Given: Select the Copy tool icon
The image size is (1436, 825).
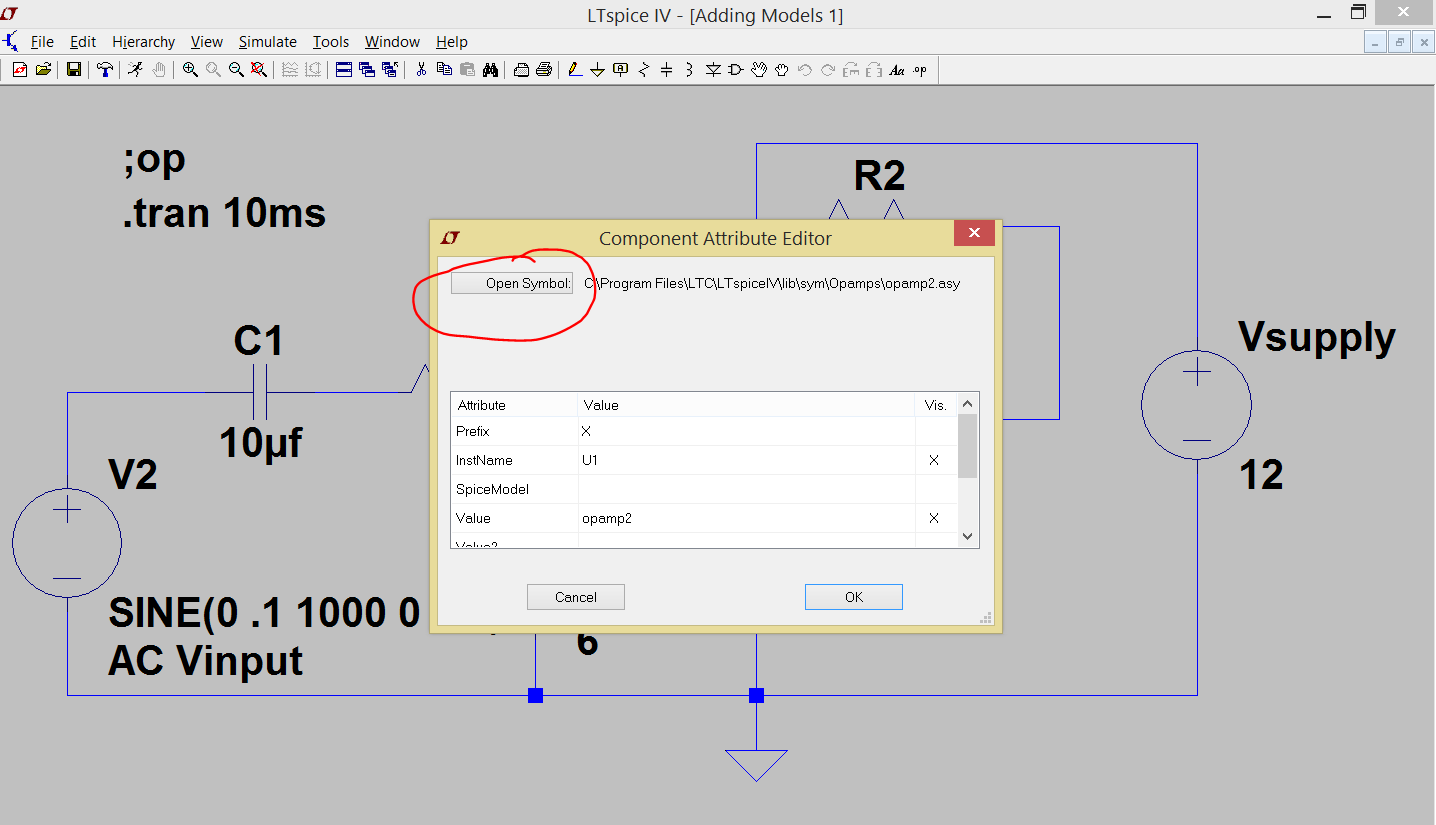Looking at the screenshot, I should [444, 70].
